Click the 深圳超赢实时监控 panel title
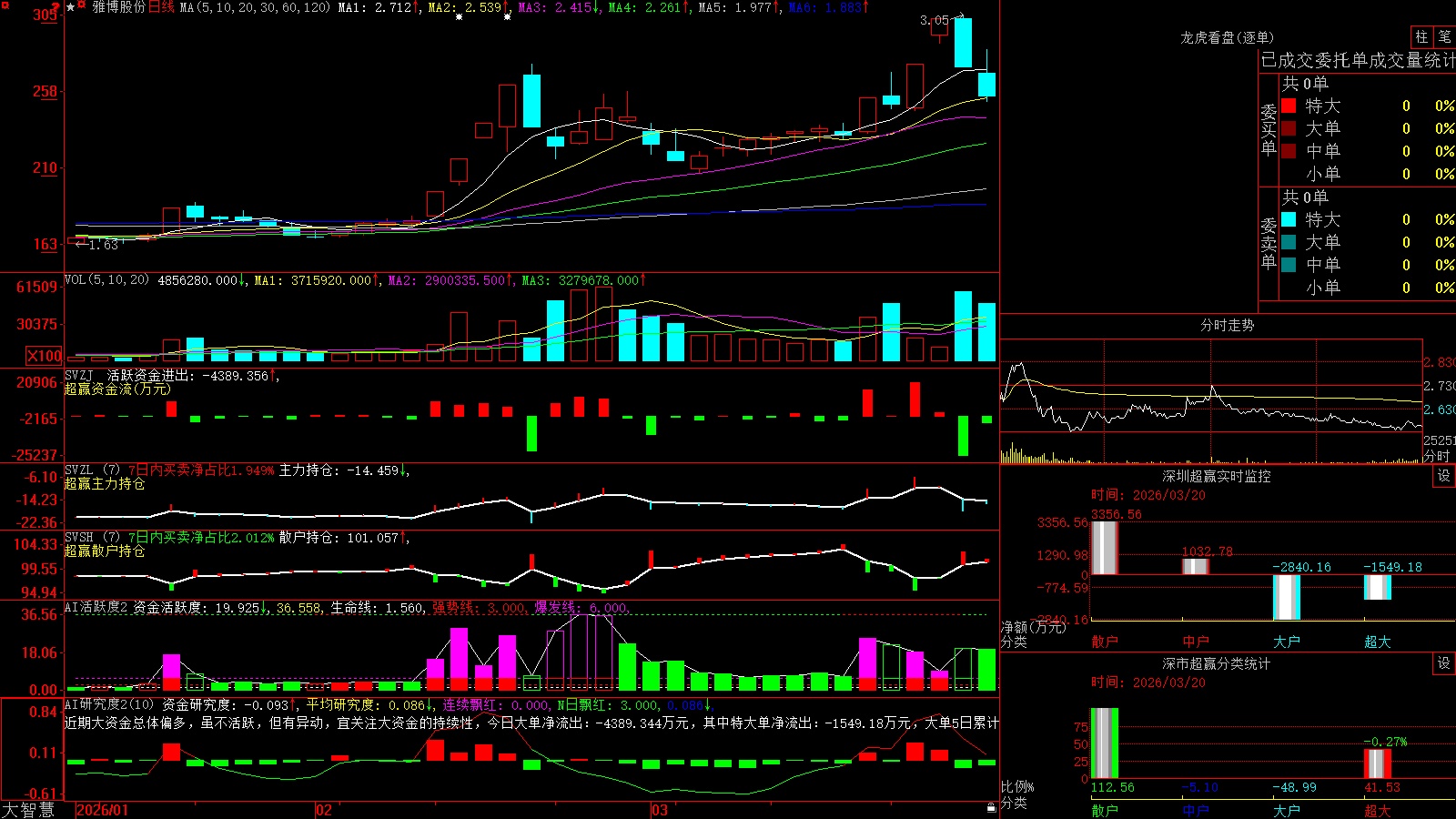The image size is (1456, 819). point(1216,476)
